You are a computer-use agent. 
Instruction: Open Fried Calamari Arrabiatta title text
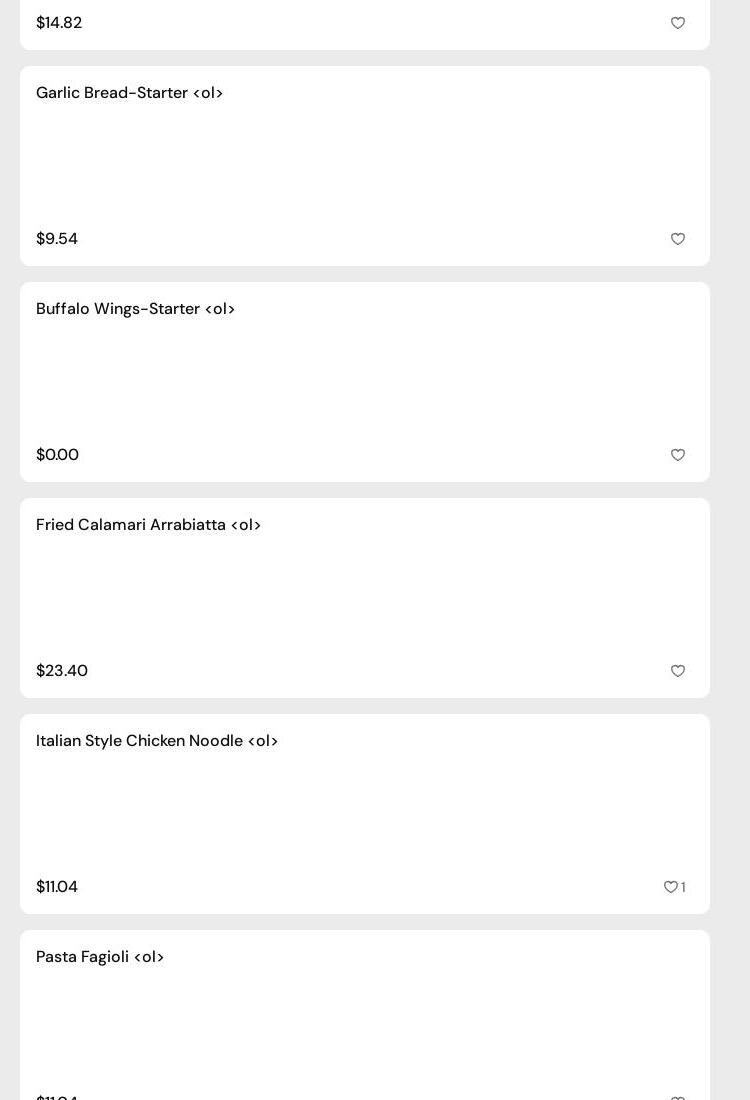pyautogui.click(x=148, y=525)
